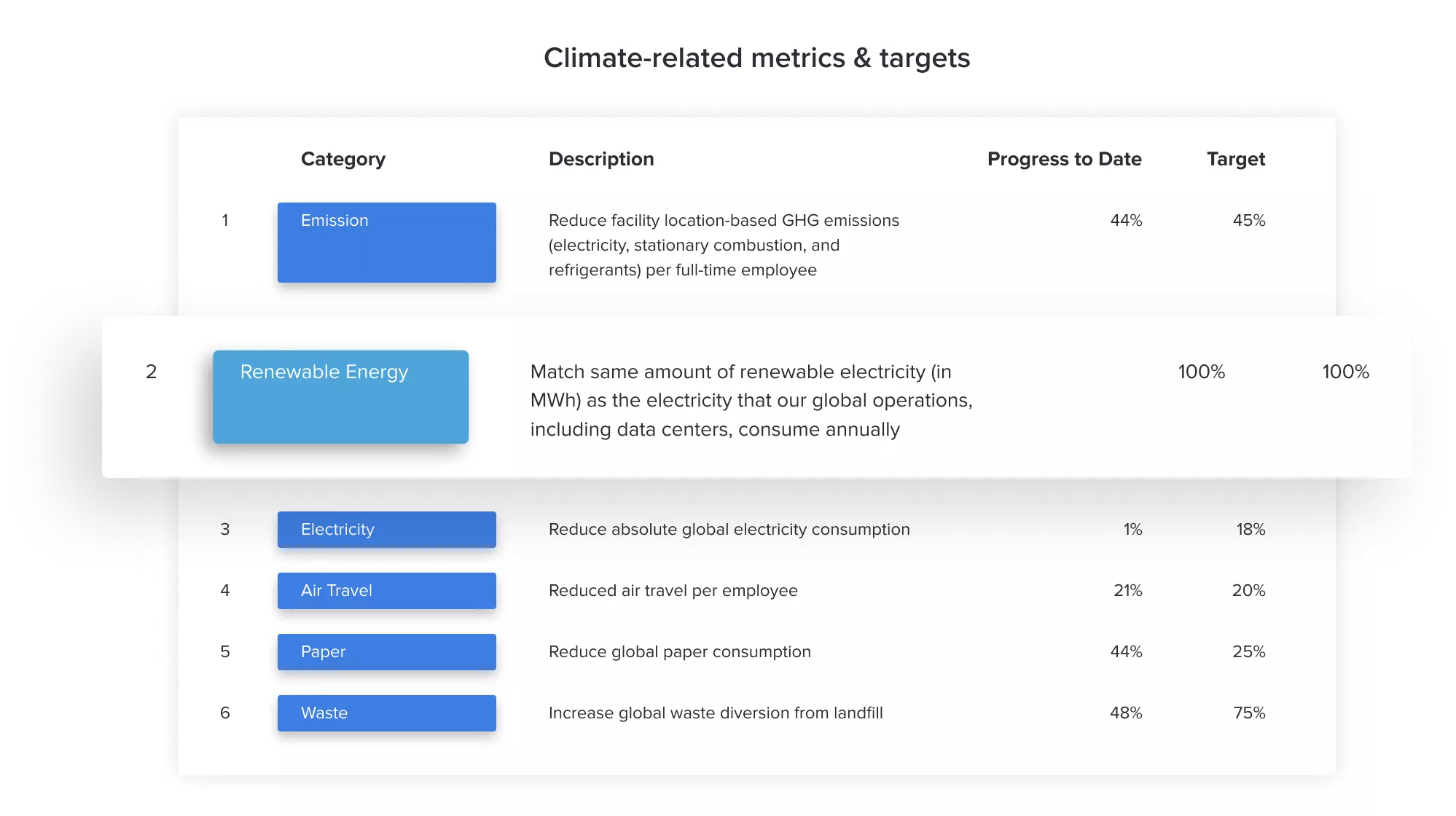This screenshot has width=1456, height=816.
Task: Click the 75% target for Waste
Action: pyautogui.click(x=1248, y=713)
